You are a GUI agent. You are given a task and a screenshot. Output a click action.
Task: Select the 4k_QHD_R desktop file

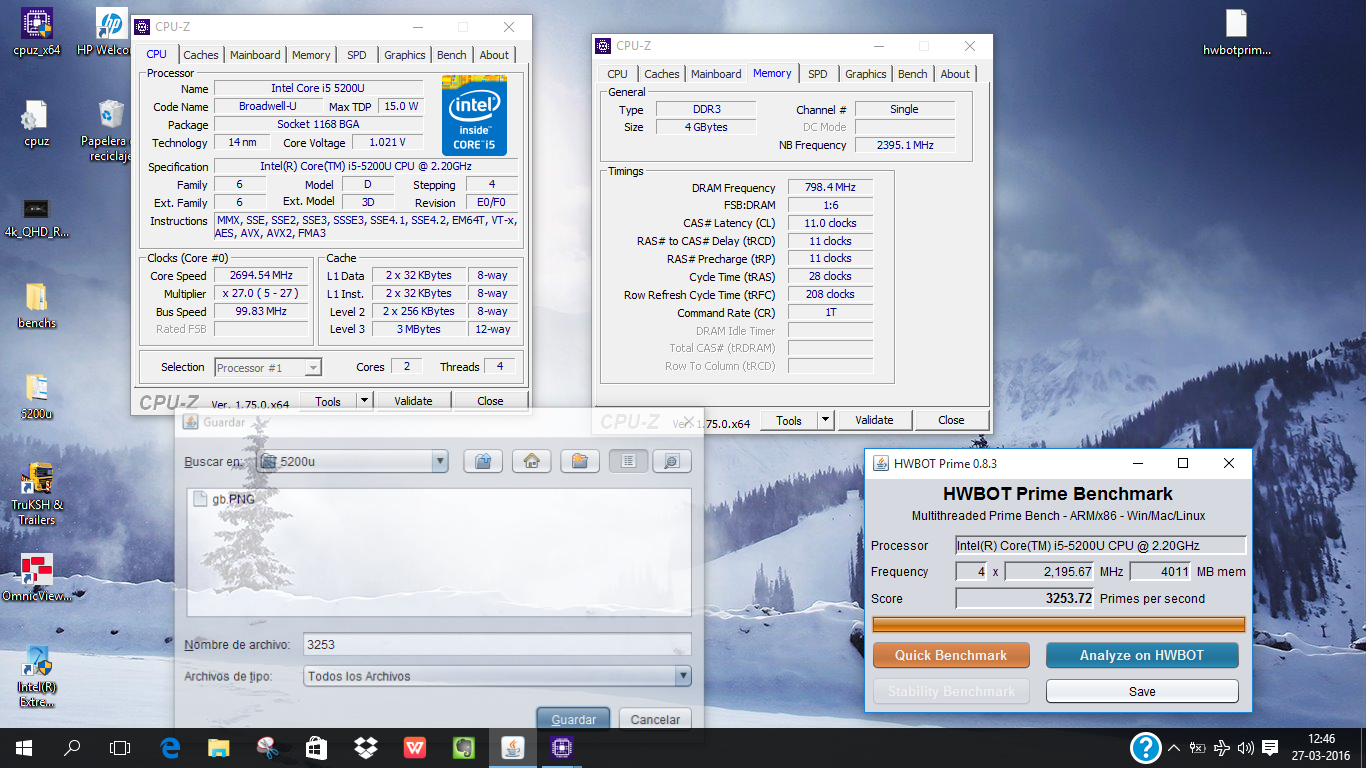coord(37,217)
